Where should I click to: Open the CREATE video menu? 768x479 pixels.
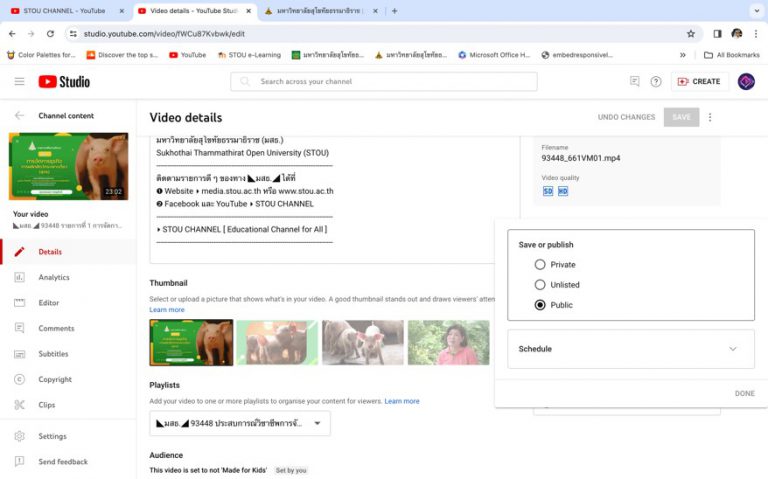698,81
